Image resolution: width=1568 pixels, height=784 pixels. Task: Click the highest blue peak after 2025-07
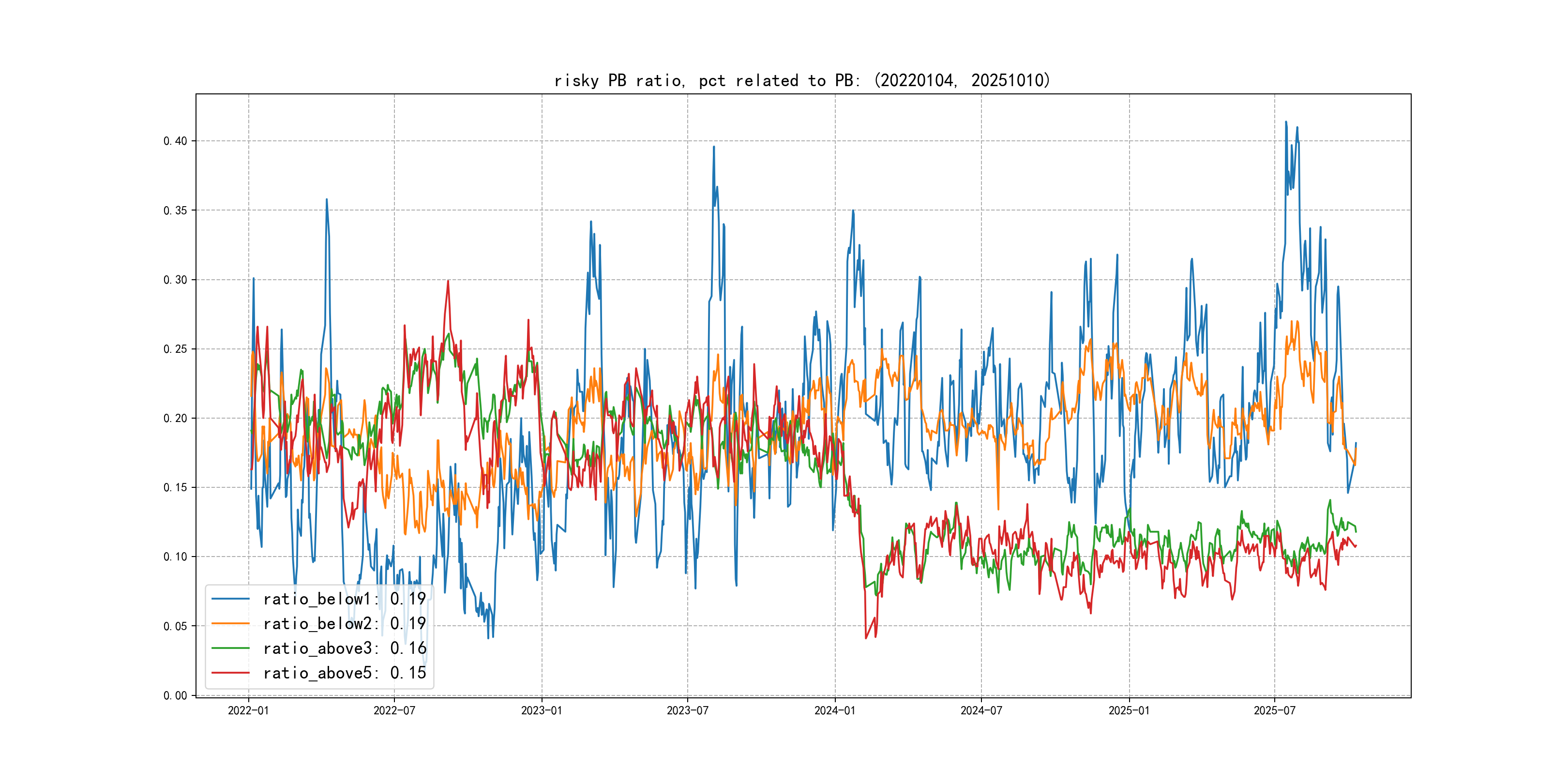click(x=1285, y=122)
